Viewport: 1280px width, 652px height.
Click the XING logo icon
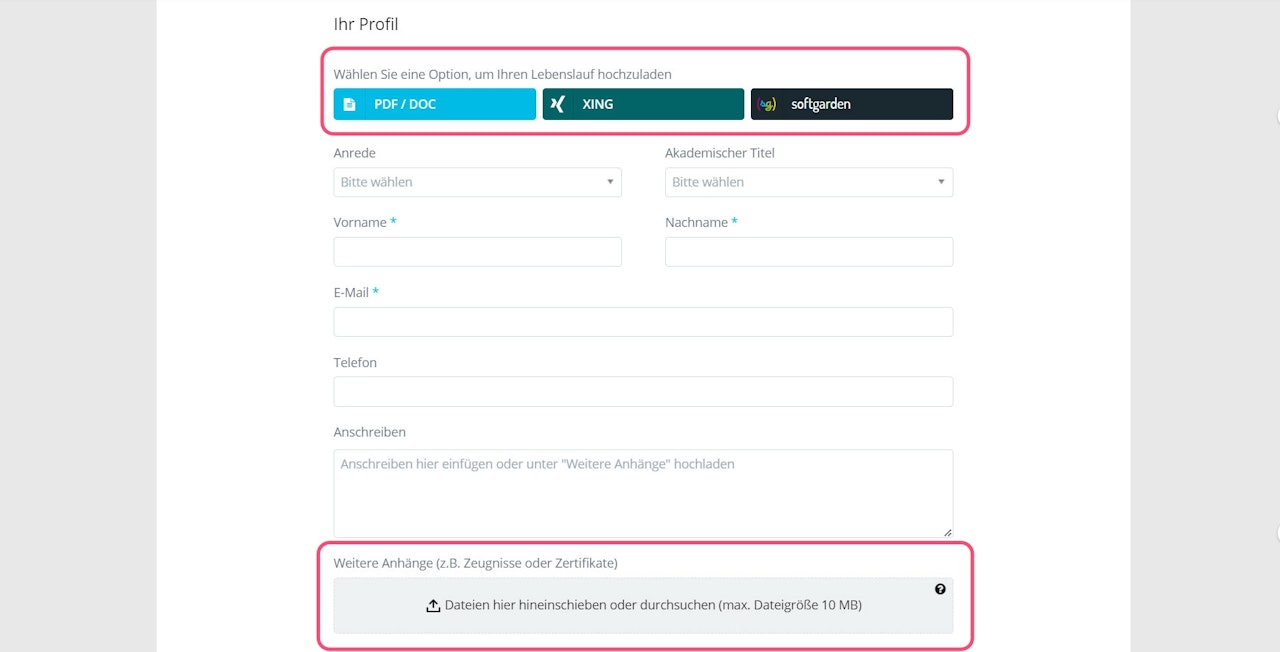click(x=558, y=104)
